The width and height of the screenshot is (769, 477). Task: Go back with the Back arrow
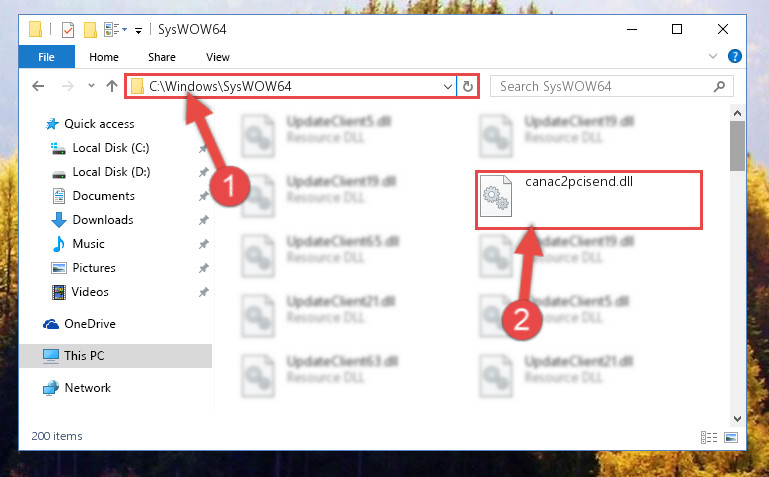[38, 87]
